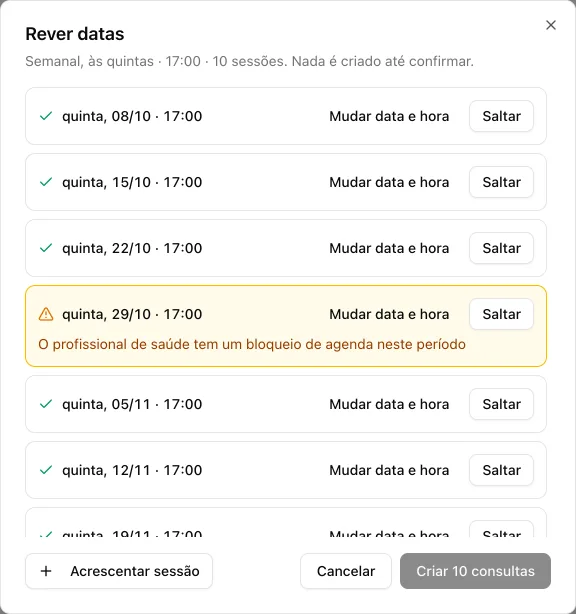Skip the conflicting 29/10 session

tap(501, 314)
